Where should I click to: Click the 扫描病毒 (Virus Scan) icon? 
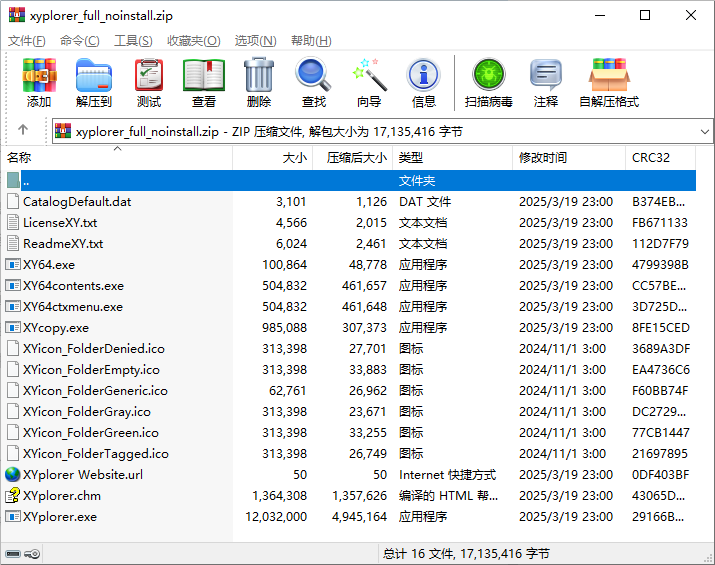pos(488,75)
